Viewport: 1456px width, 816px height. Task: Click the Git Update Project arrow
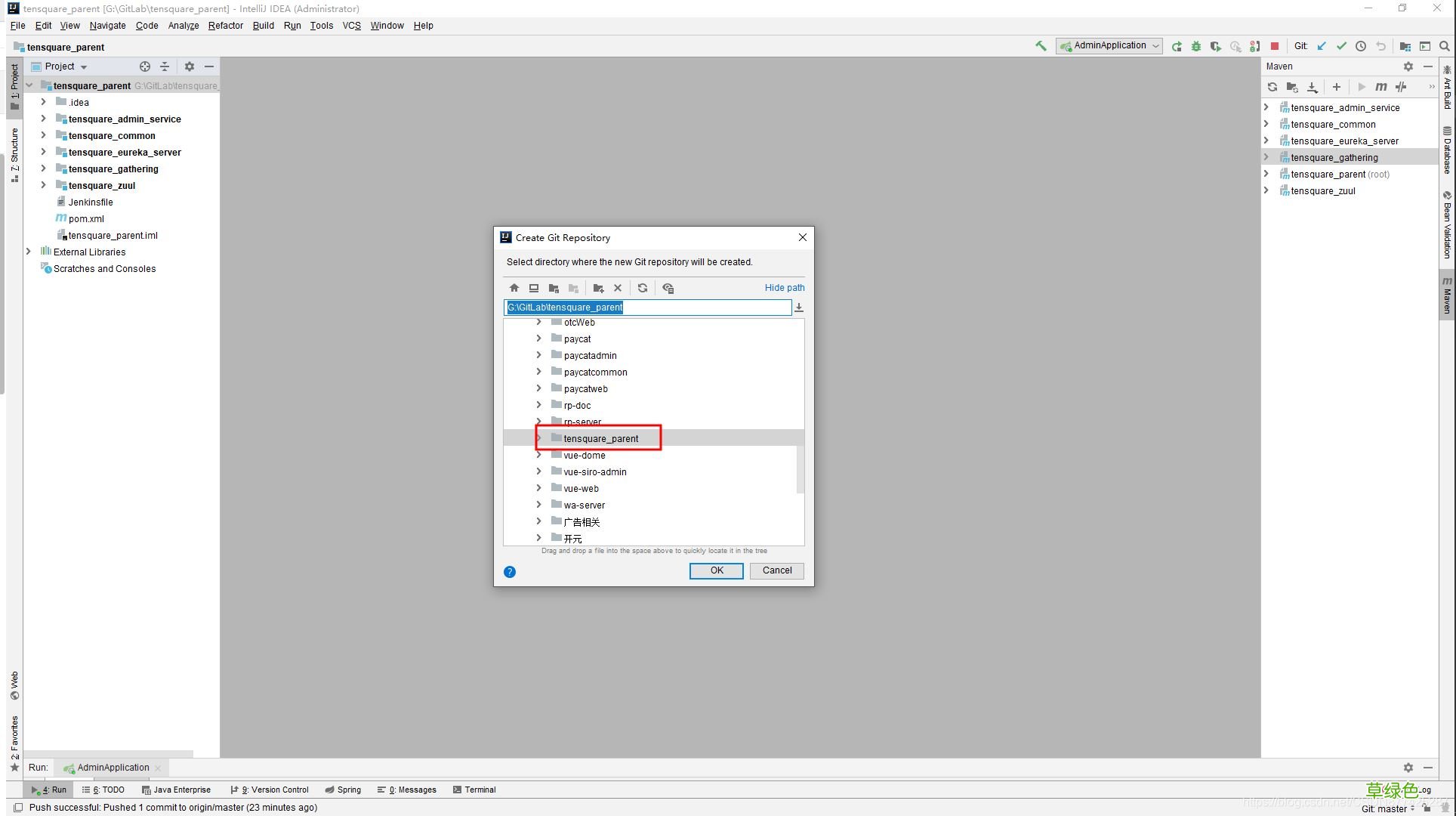pos(1322,46)
